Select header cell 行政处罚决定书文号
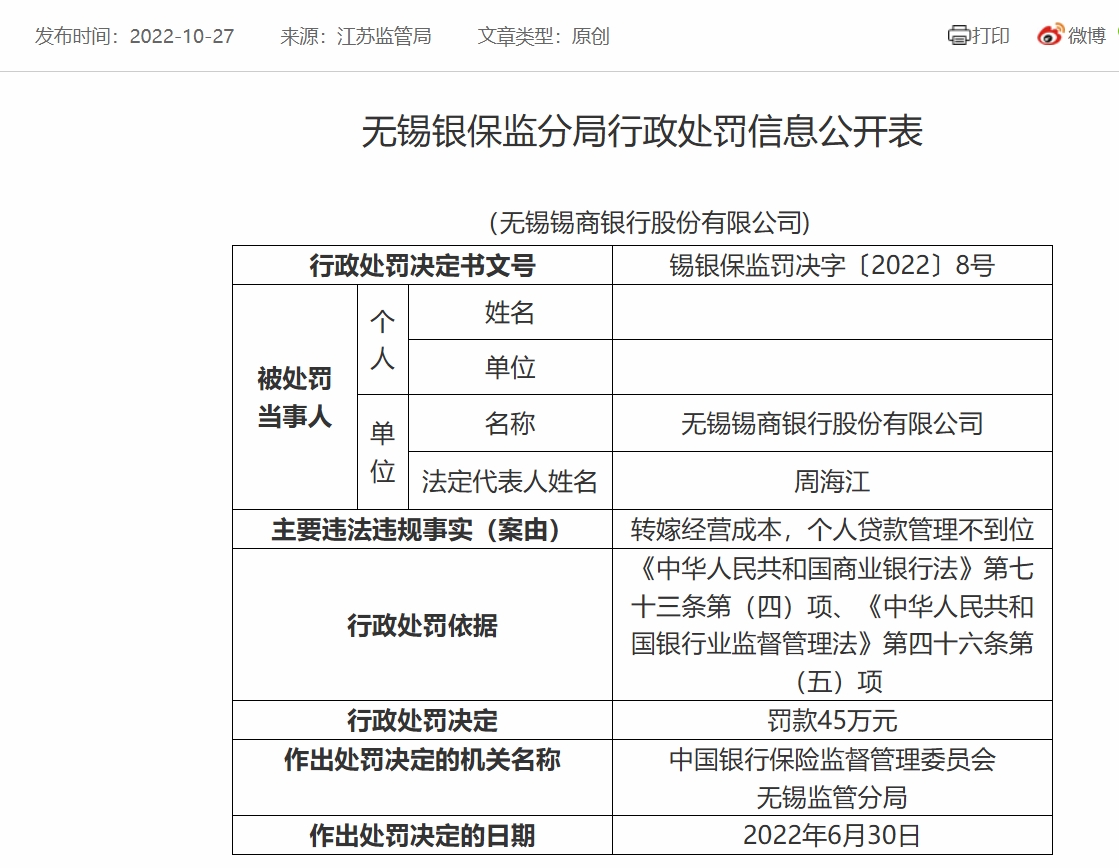 (422, 266)
